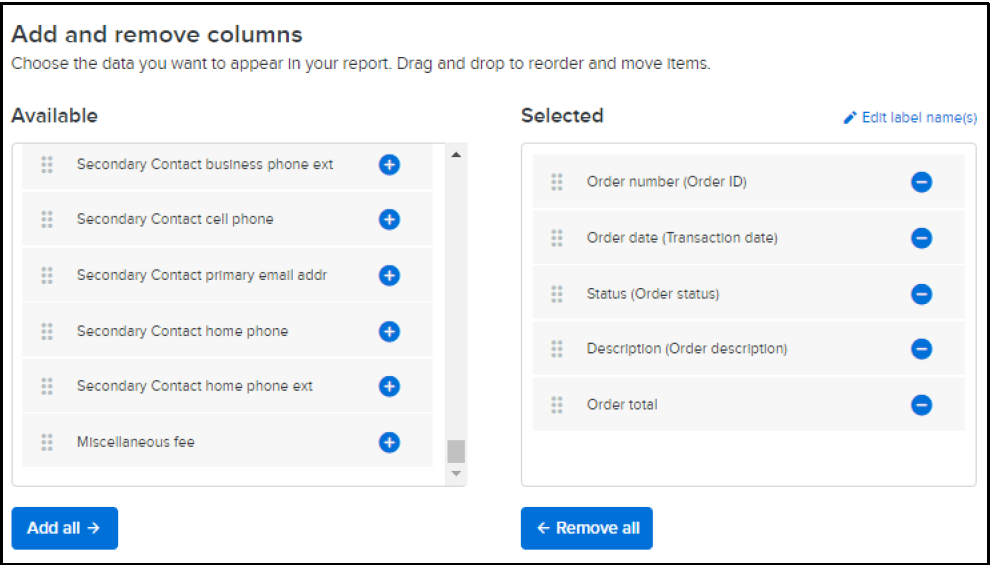
Task: Click the Available list scroll down arrow
Action: pyautogui.click(x=456, y=474)
